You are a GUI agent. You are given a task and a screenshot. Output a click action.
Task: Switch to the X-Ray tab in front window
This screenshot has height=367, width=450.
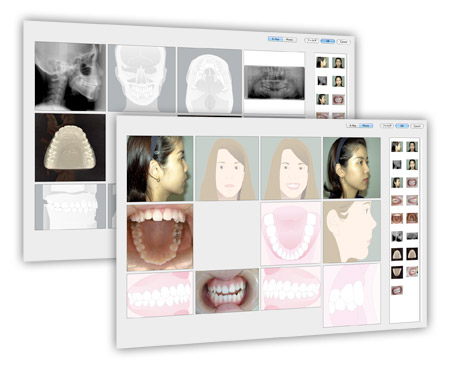coord(352,126)
